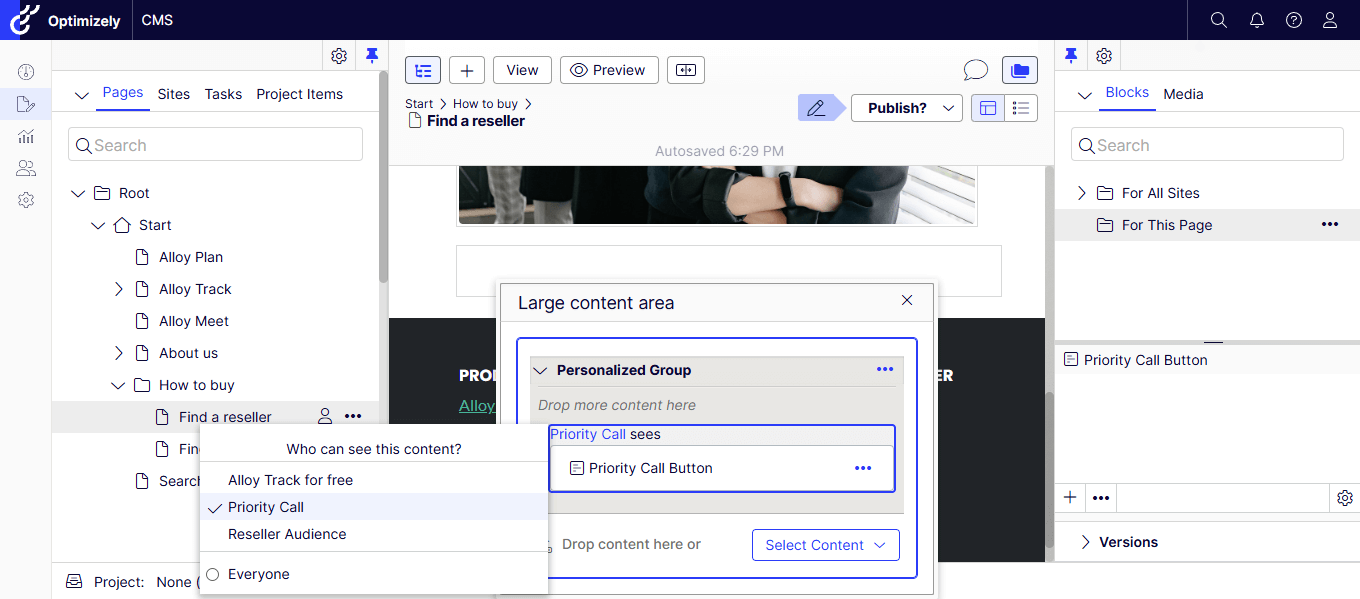1360x599 pixels.
Task: Switch to all properties view toggle
Action: 1021,108
